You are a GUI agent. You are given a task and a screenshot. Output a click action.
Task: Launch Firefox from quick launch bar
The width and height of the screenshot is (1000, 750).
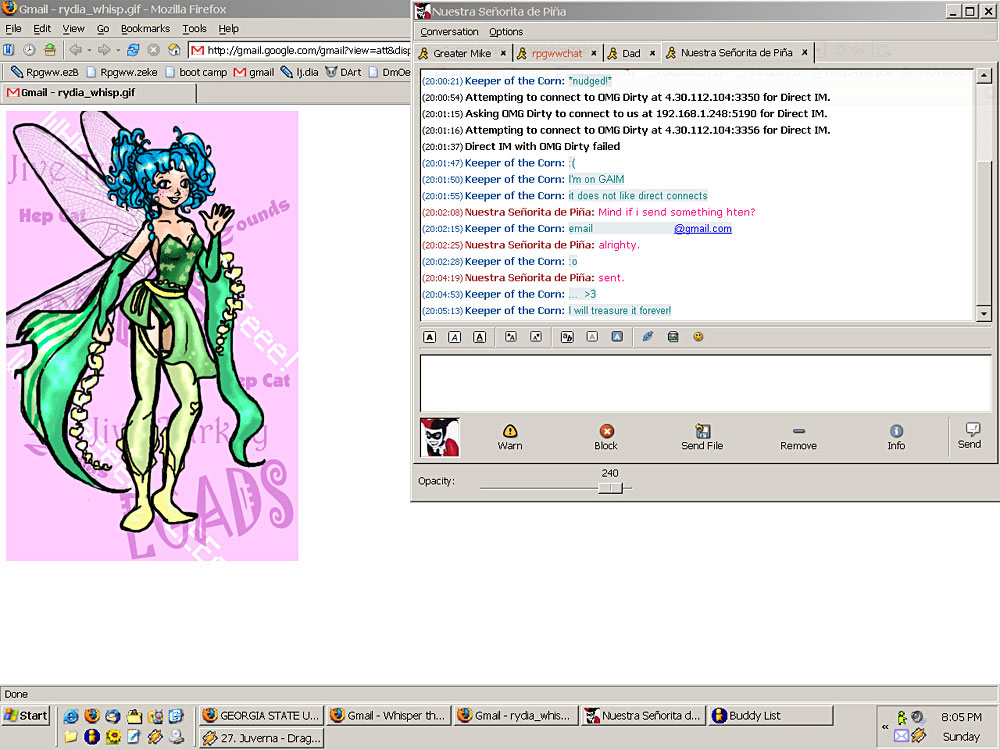point(92,716)
